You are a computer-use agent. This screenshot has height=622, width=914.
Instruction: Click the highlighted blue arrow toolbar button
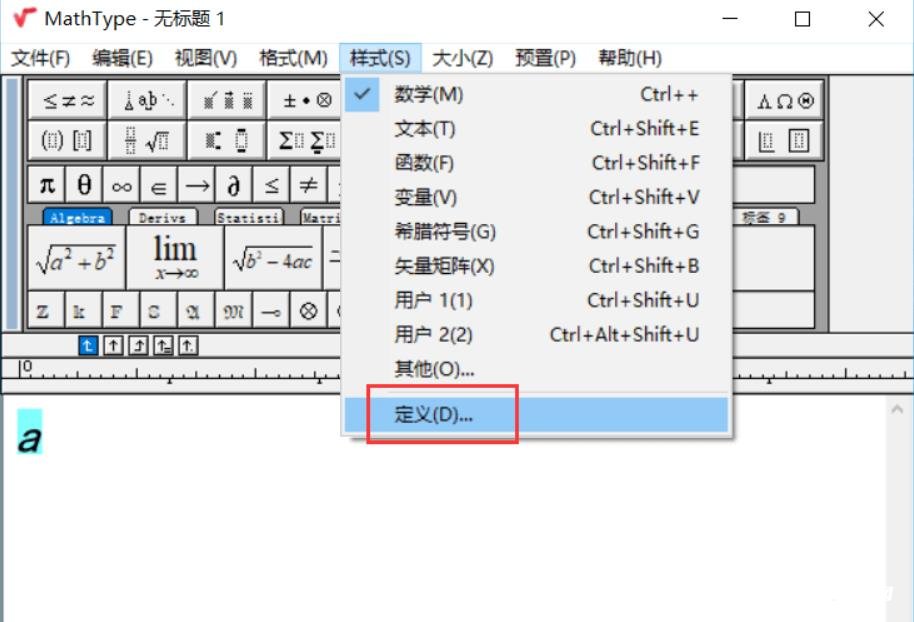coord(88,344)
